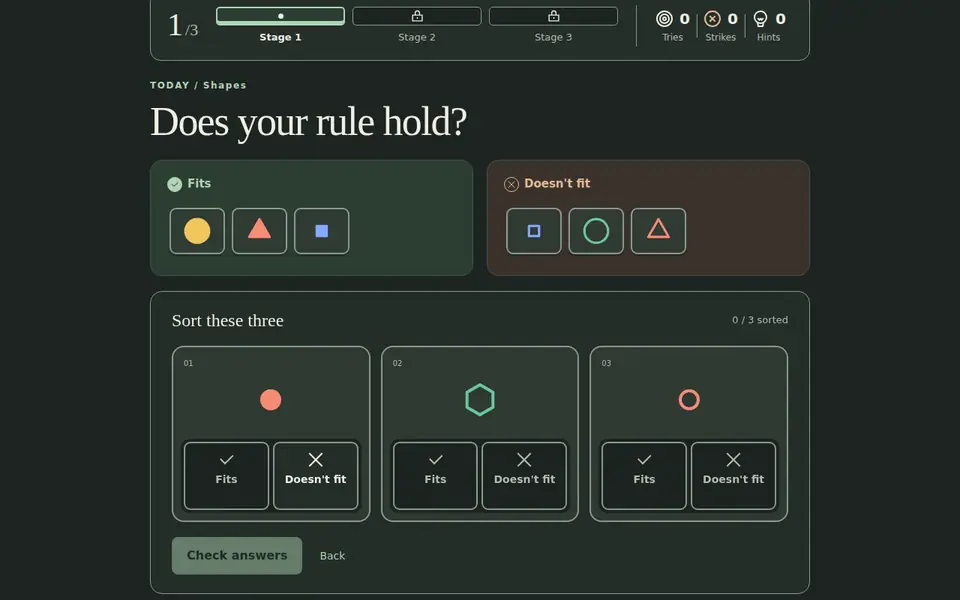
Task: Click the green outlined circle in Doesn't fit
Action: pyautogui.click(x=596, y=231)
